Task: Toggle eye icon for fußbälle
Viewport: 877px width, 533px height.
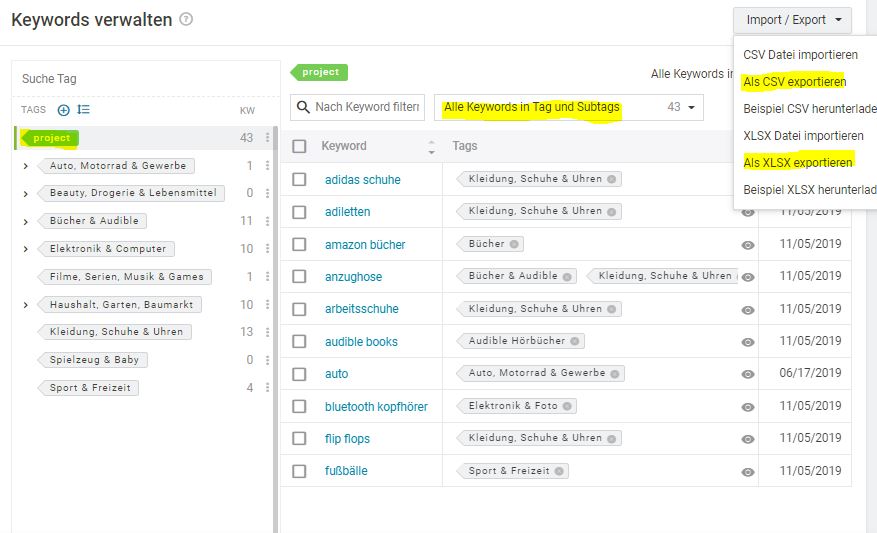Action: (748, 472)
